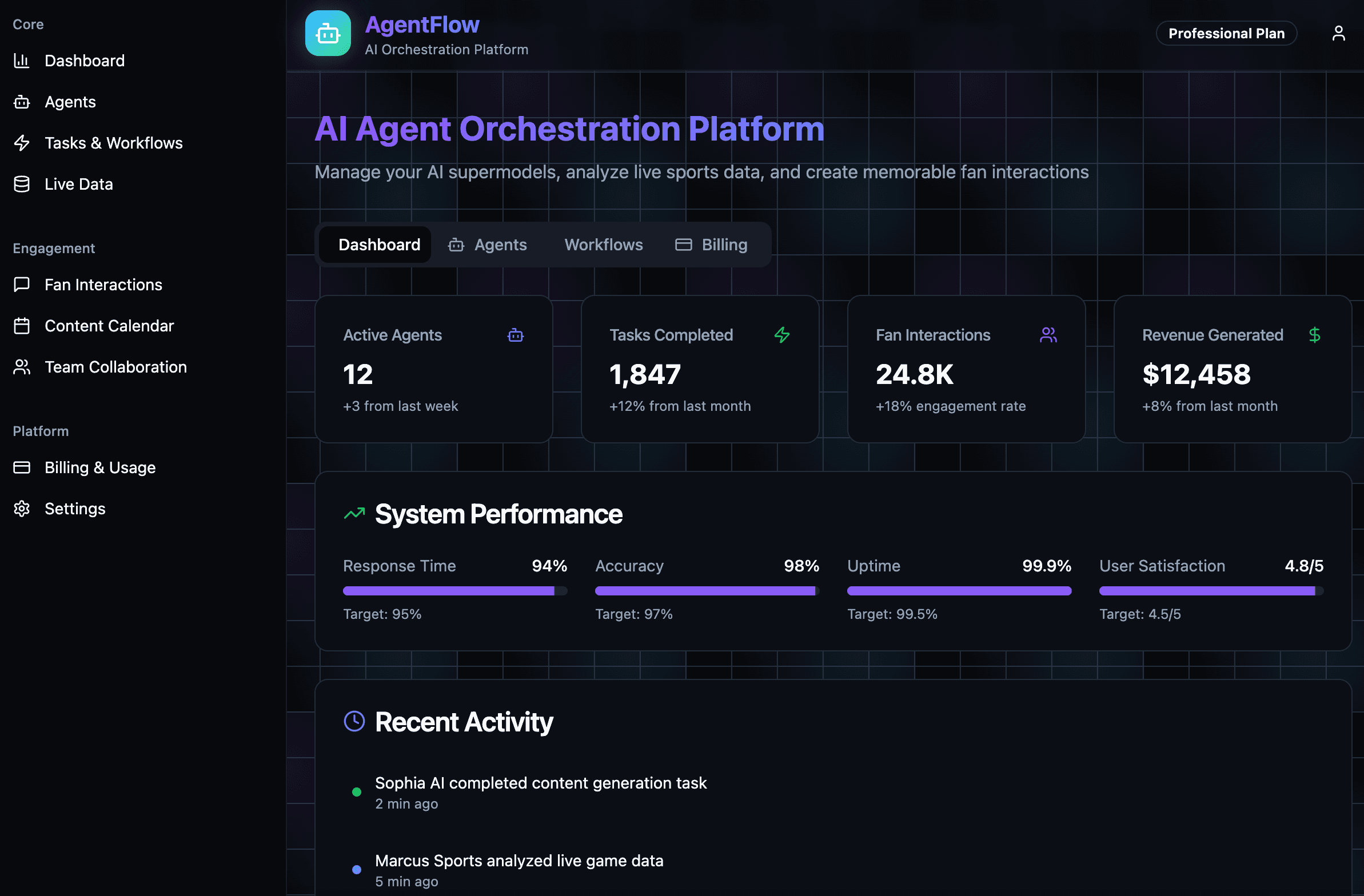Screen dimensions: 1364x896
Task: Click the Settings gear icon
Action: coord(22,509)
